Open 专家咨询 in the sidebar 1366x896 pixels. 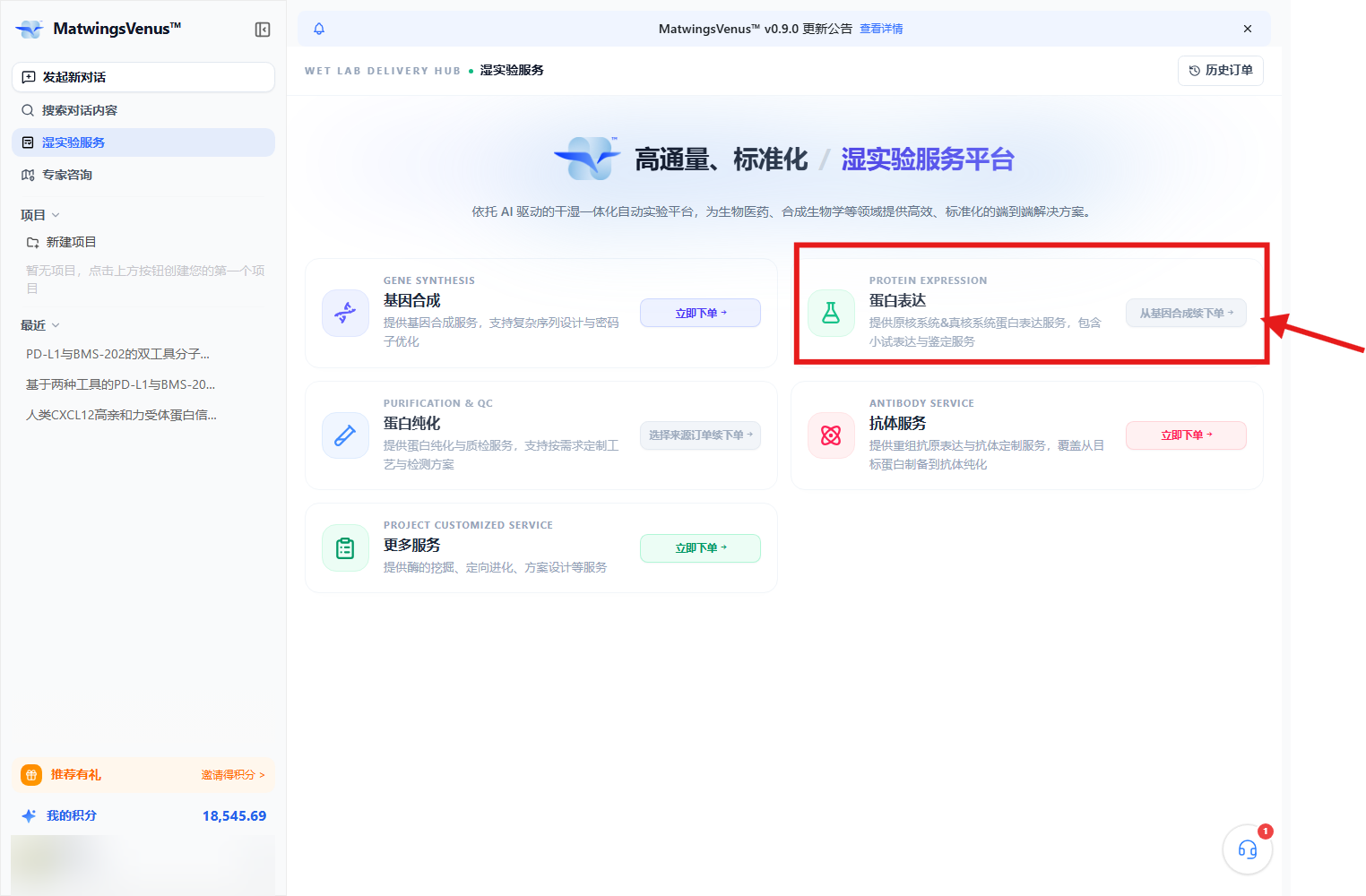pyautogui.click(x=143, y=175)
